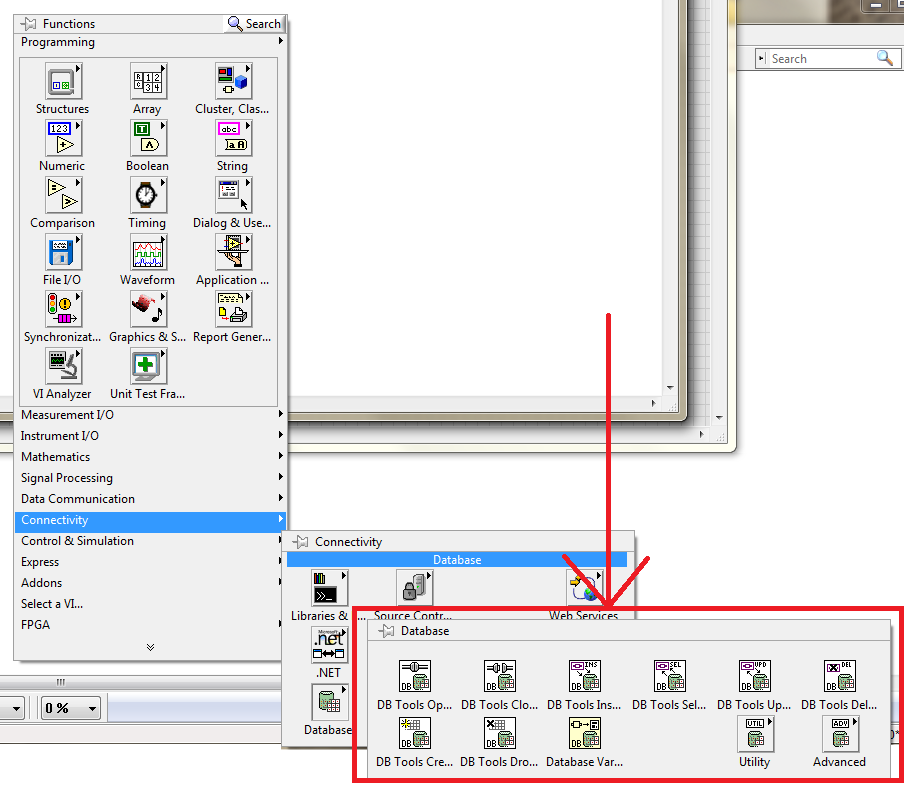Open the Report Generation palette
The image size is (904, 785).
(x=233, y=310)
